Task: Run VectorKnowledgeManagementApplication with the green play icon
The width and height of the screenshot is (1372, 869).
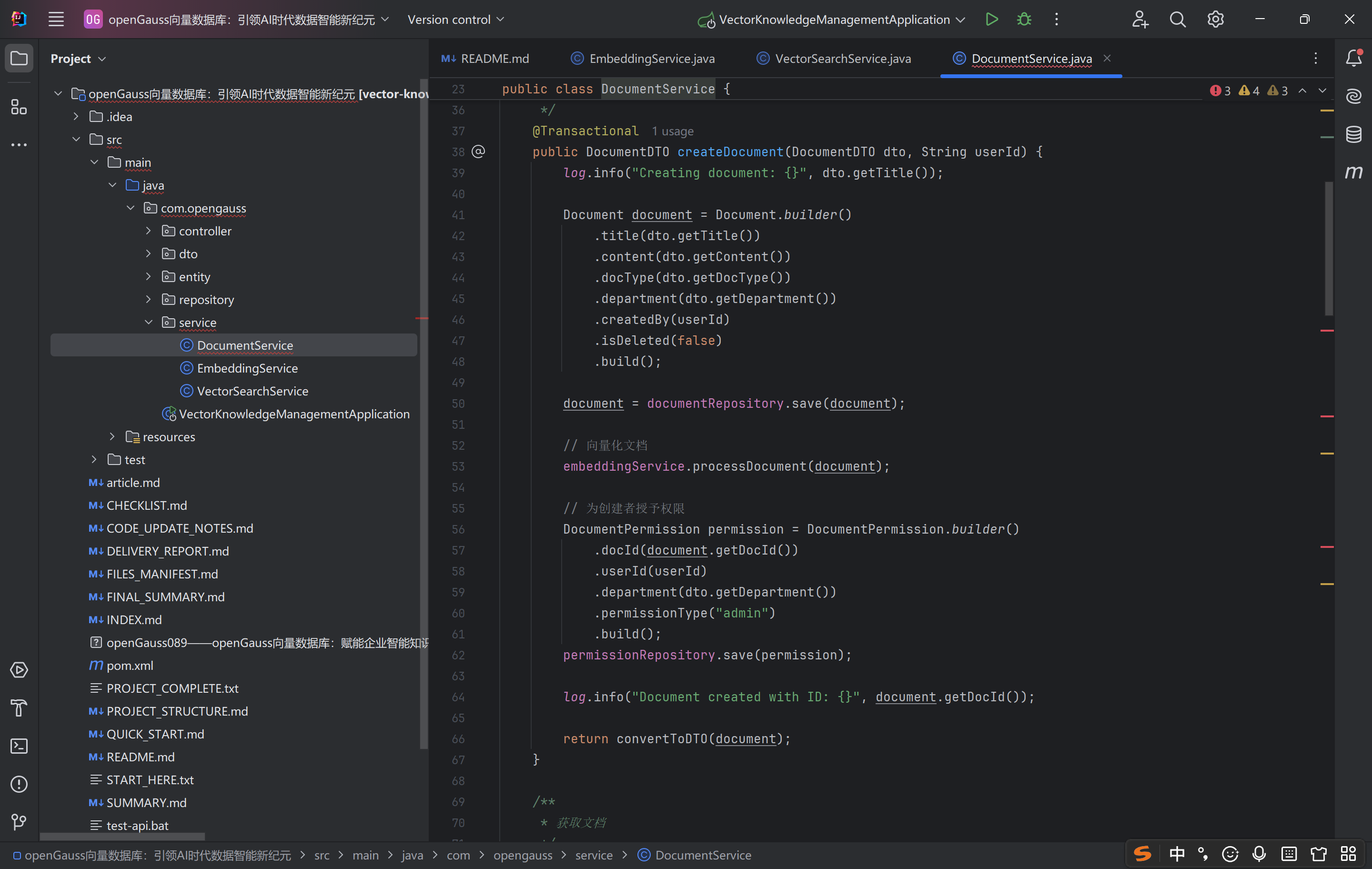Action: (991, 20)
